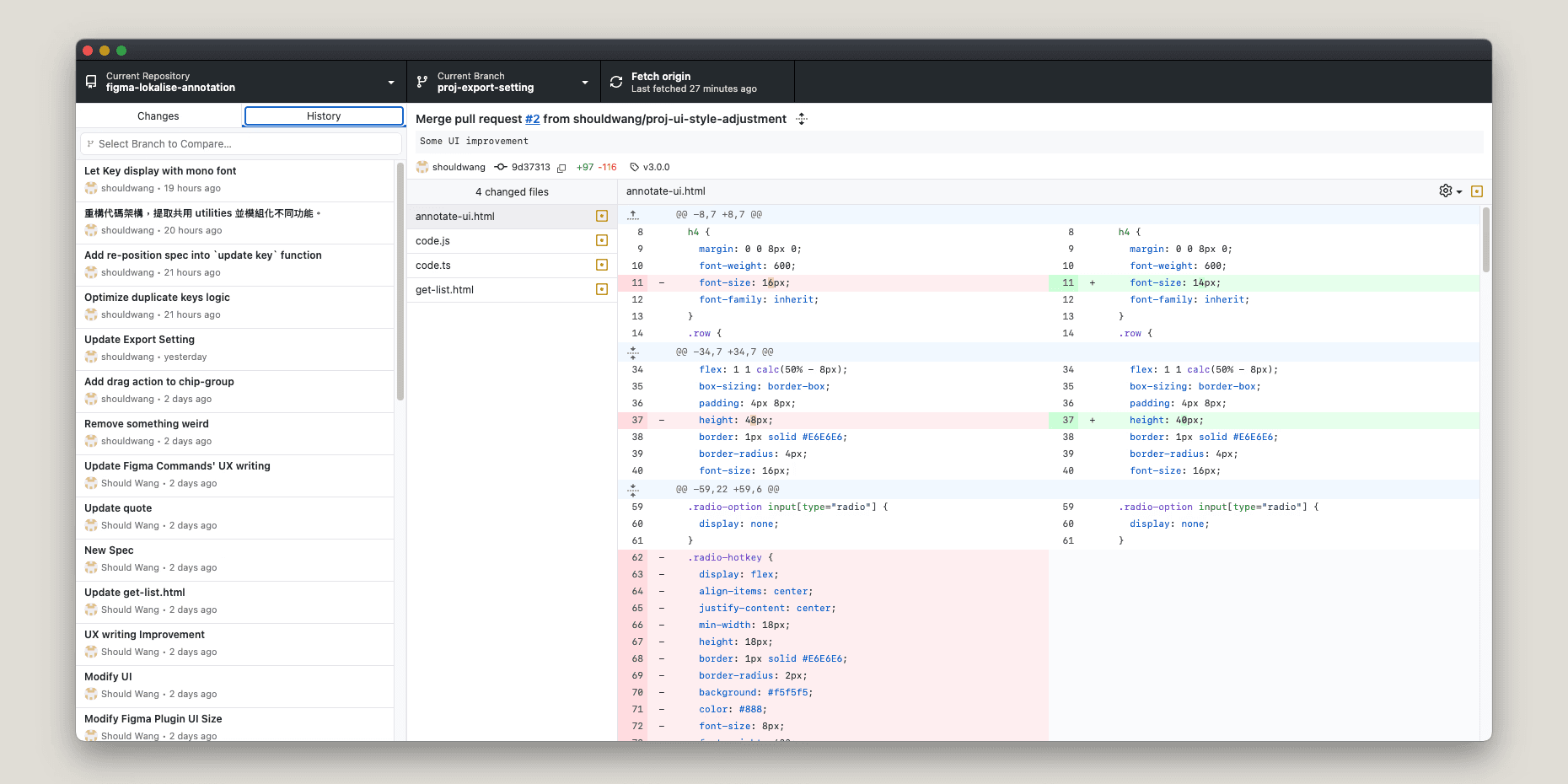Switch to the History tab
The width and height of the screenshot is (1568, 784).
tap(324, 116)
